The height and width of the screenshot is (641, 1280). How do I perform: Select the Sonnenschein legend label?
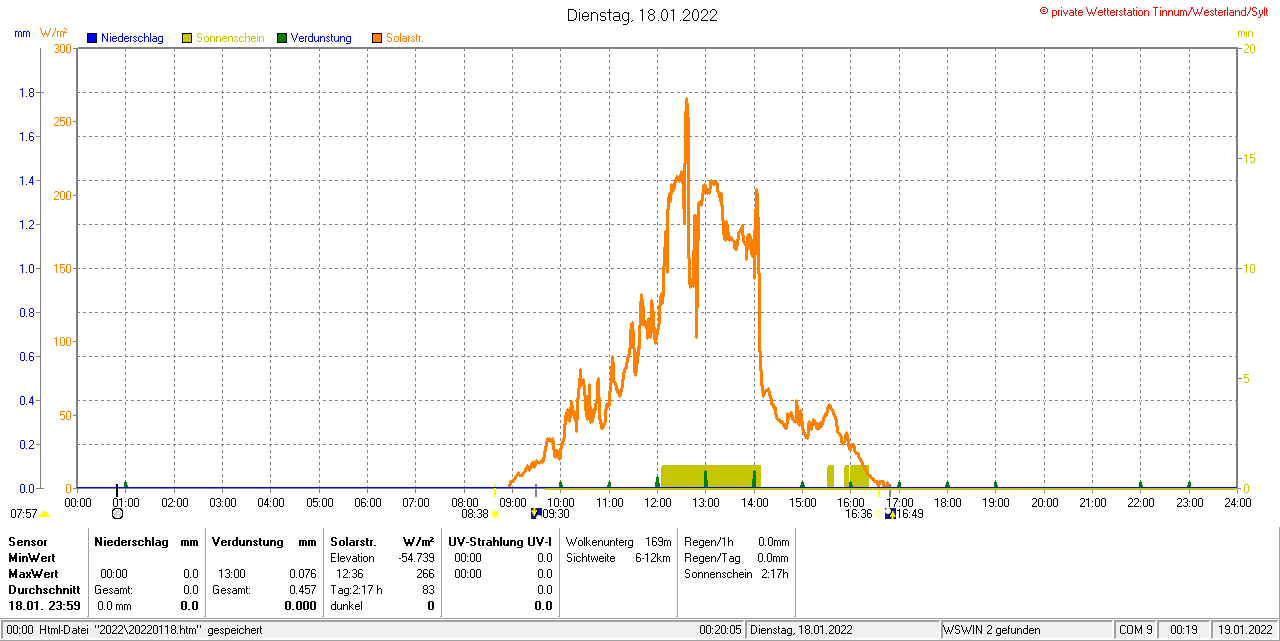point(230,38)
